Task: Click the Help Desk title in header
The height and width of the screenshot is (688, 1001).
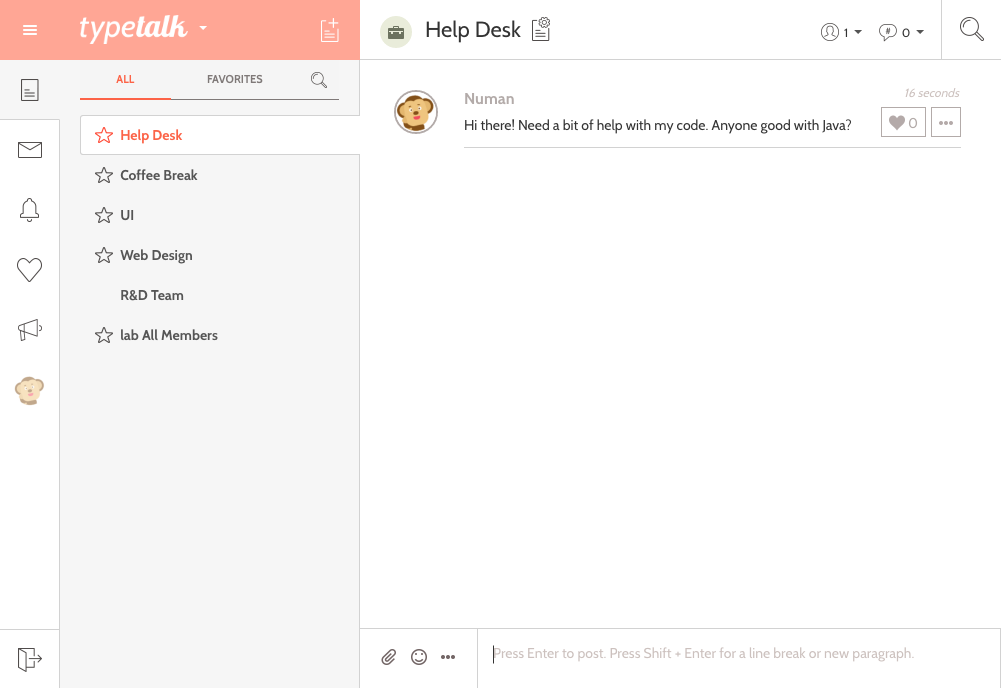Action: tap(472, 30)
